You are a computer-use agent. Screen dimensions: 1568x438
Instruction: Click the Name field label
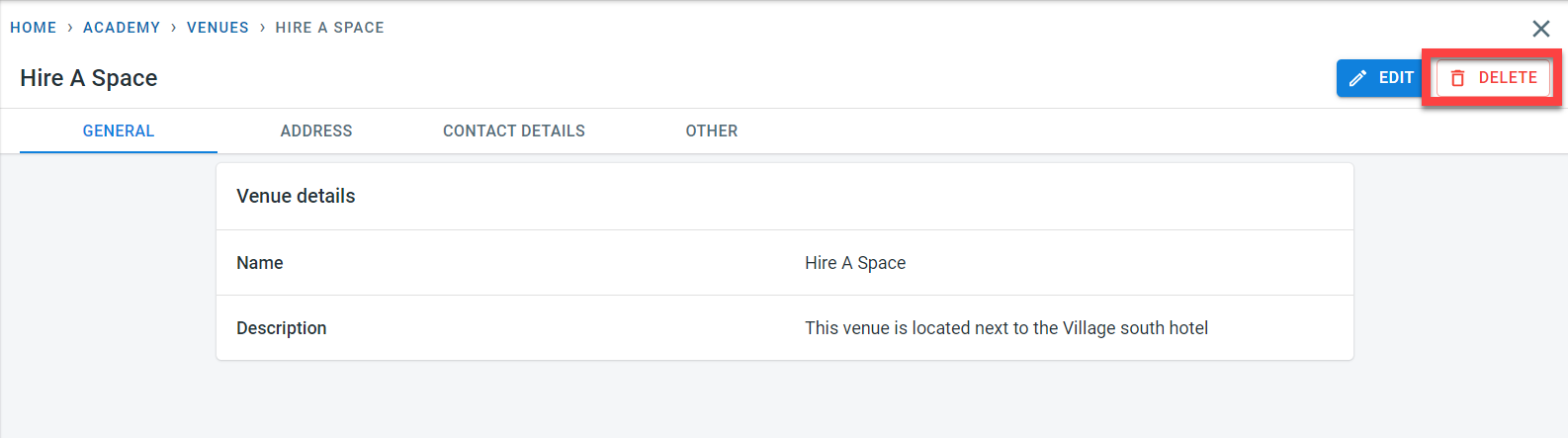tap(260, 263)
